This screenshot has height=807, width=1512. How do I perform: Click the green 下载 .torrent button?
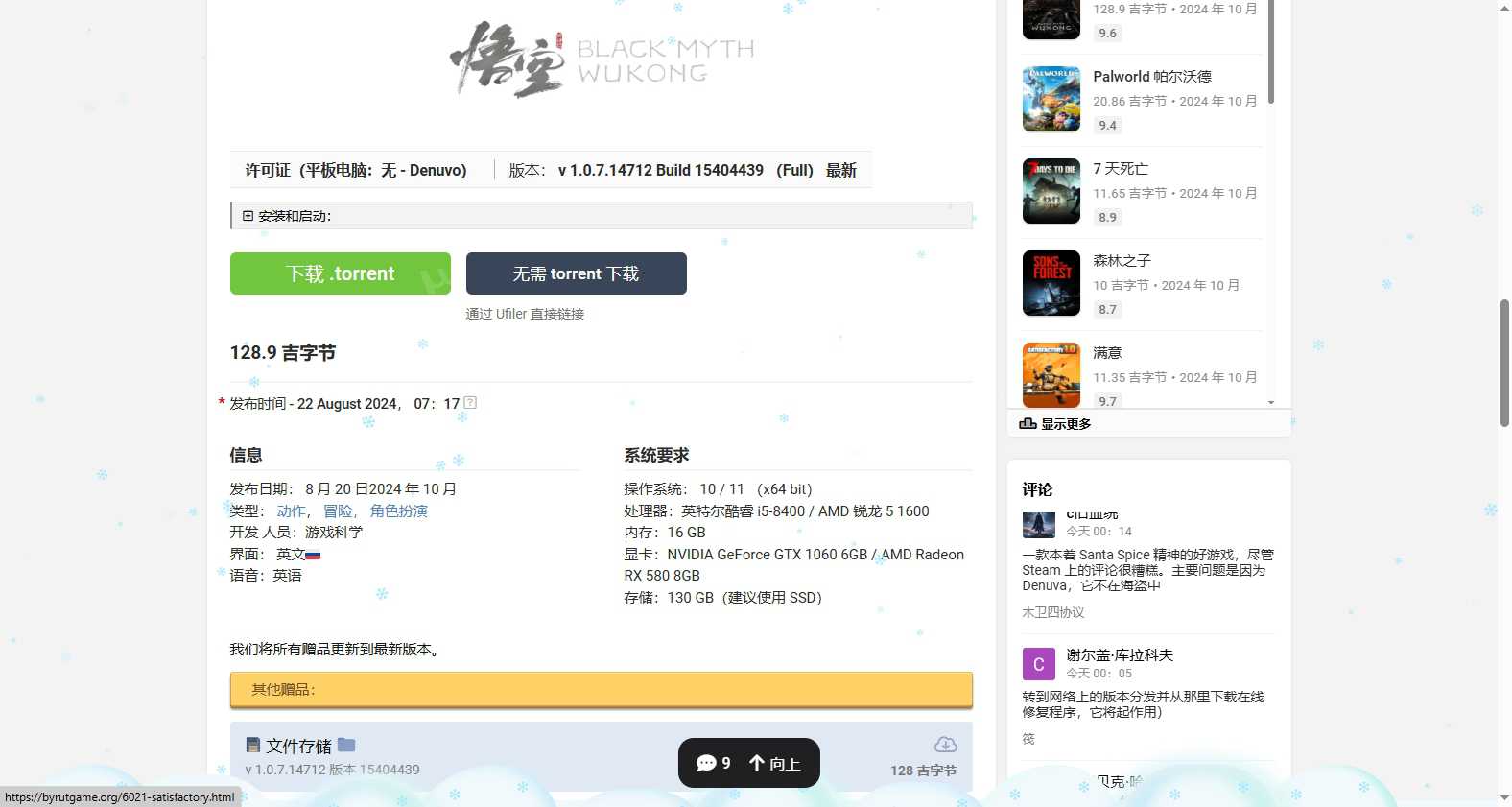pyautogui.click(x=340, y=273)
